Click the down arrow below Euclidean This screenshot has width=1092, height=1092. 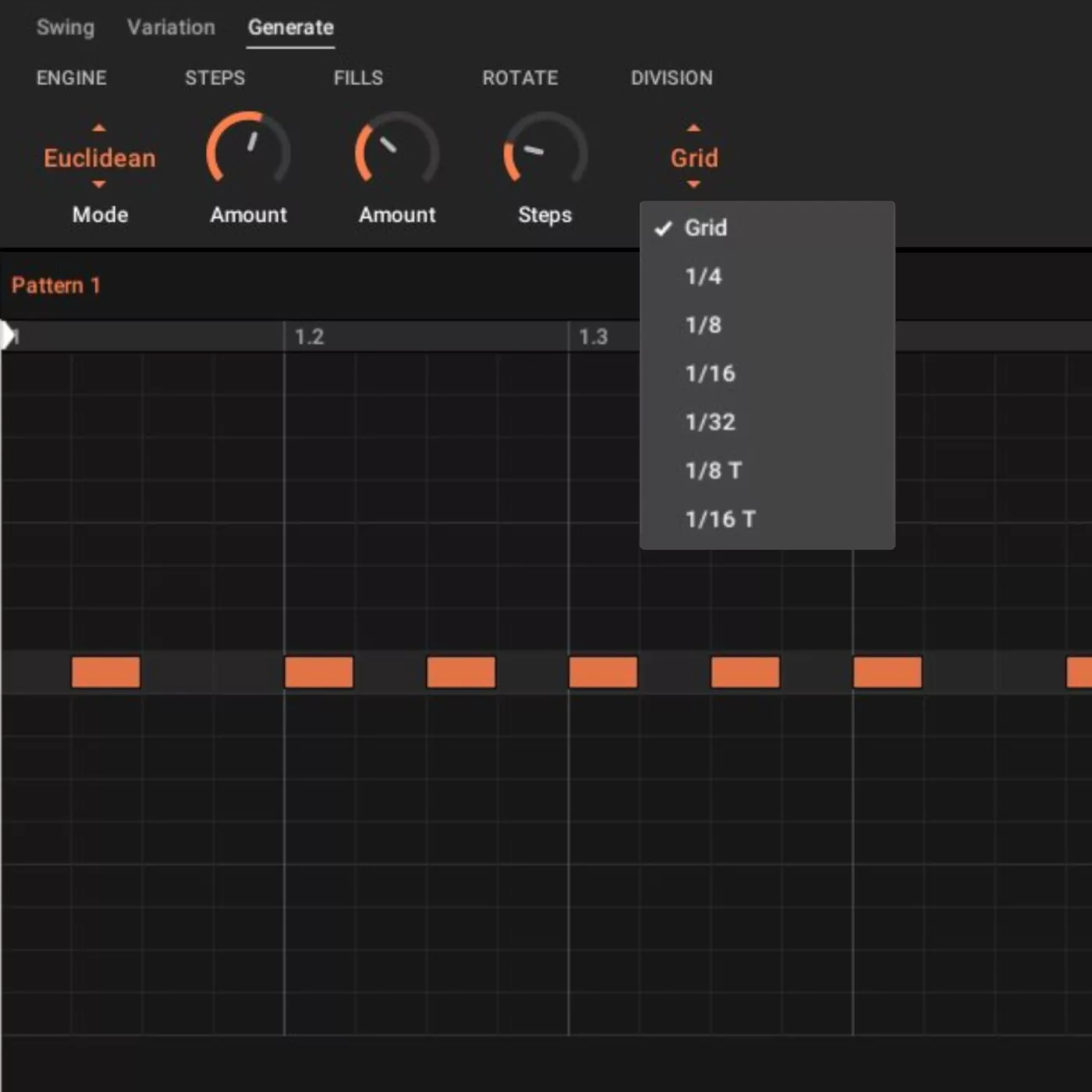(99, 185)
